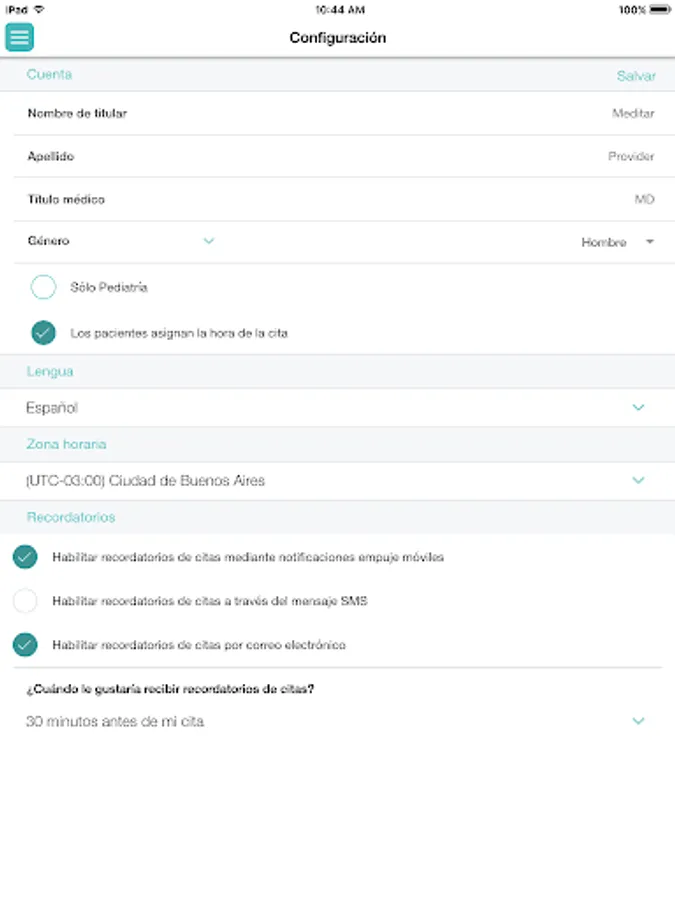
Task: Enable SMS appointment reminders checkbox
Action: (x=25, y=601)
